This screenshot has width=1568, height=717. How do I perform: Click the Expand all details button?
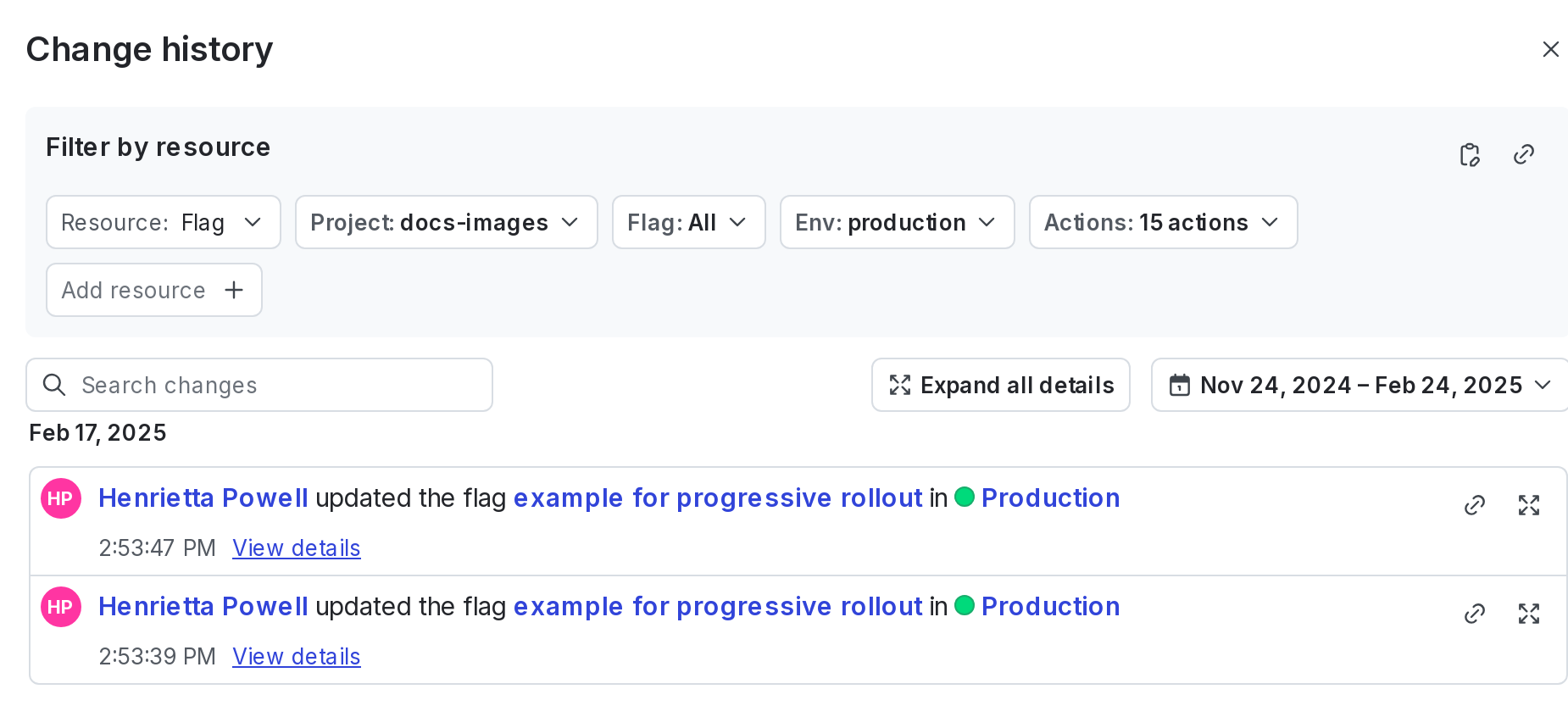tap(1000, 385)
